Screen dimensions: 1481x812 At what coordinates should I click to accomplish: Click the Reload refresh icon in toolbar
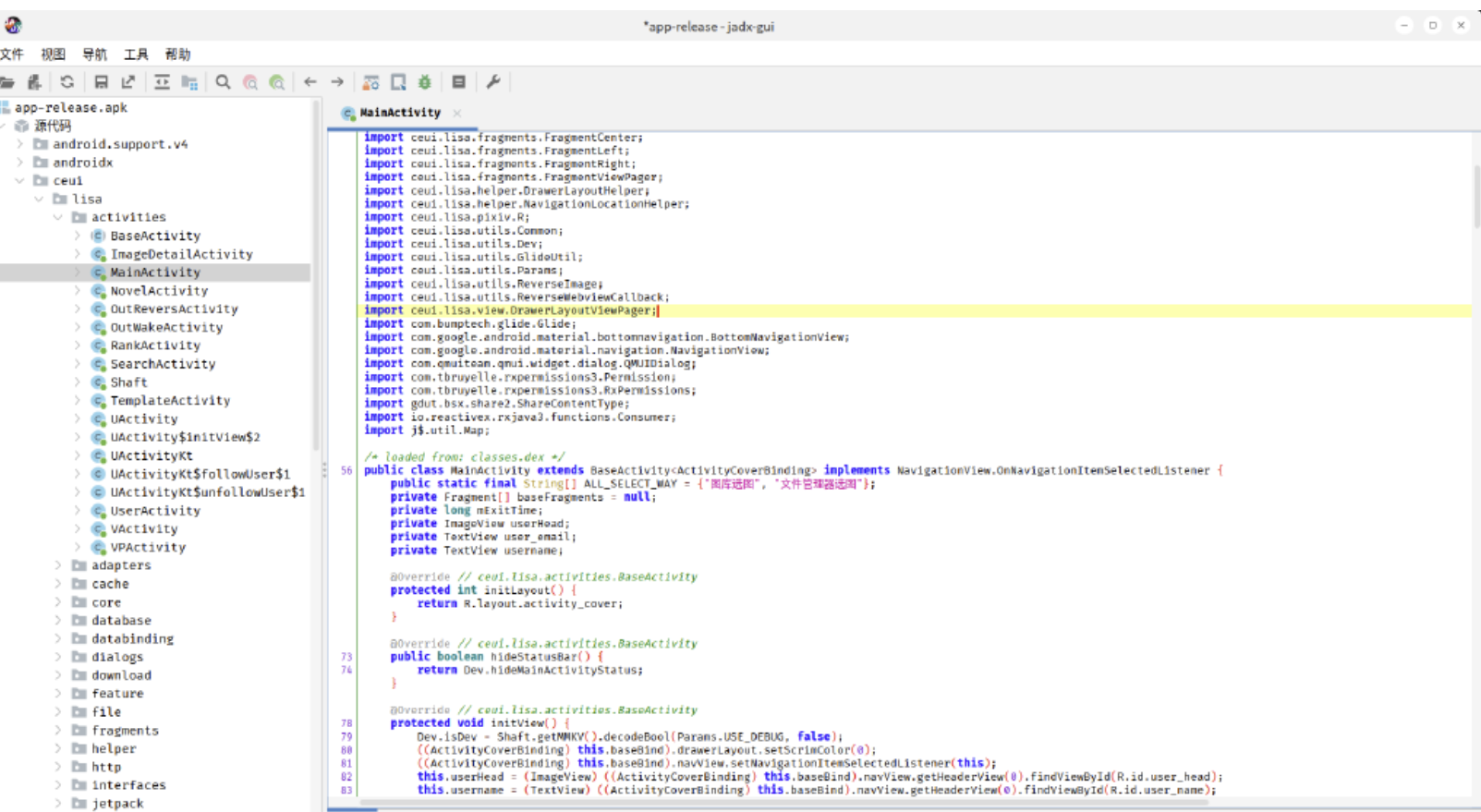[x=67, y=82]
